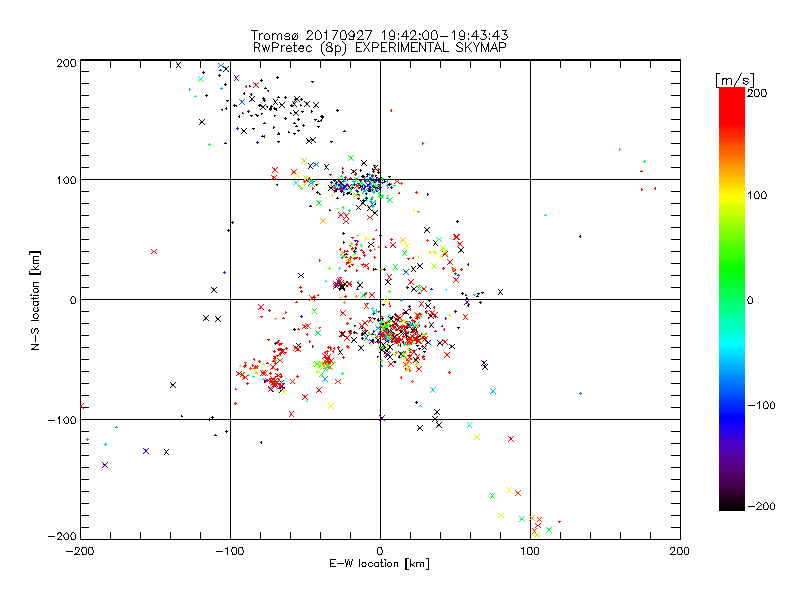Click the blue dot near 133 km, -78 km
Viewport: 800px width, 600px height.
581,393
